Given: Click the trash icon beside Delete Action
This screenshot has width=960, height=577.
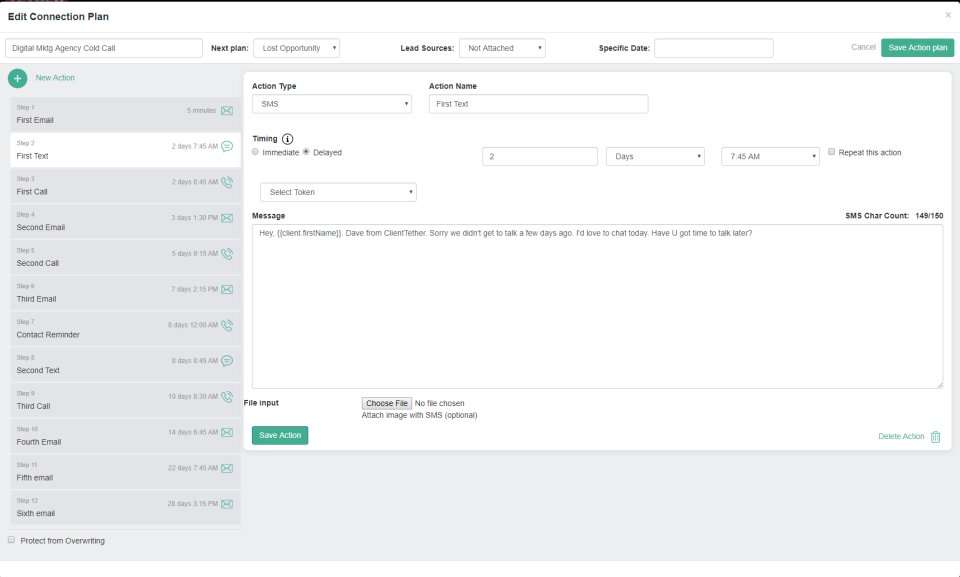Looking at the screenshot, I should pyautogui.click(x=936, y=437).
